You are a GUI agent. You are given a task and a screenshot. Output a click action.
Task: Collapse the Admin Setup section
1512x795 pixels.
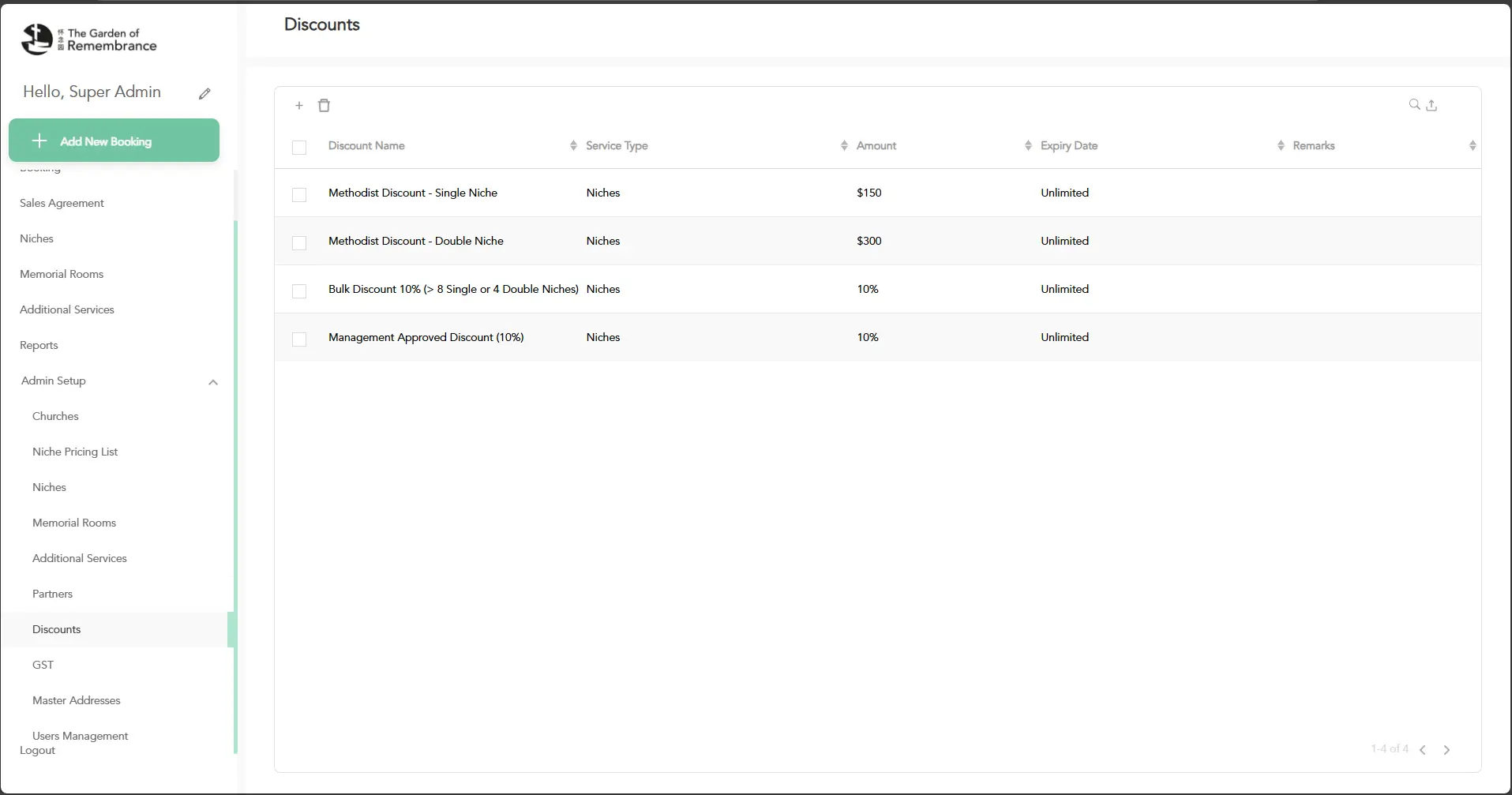(x=212, y=382)
